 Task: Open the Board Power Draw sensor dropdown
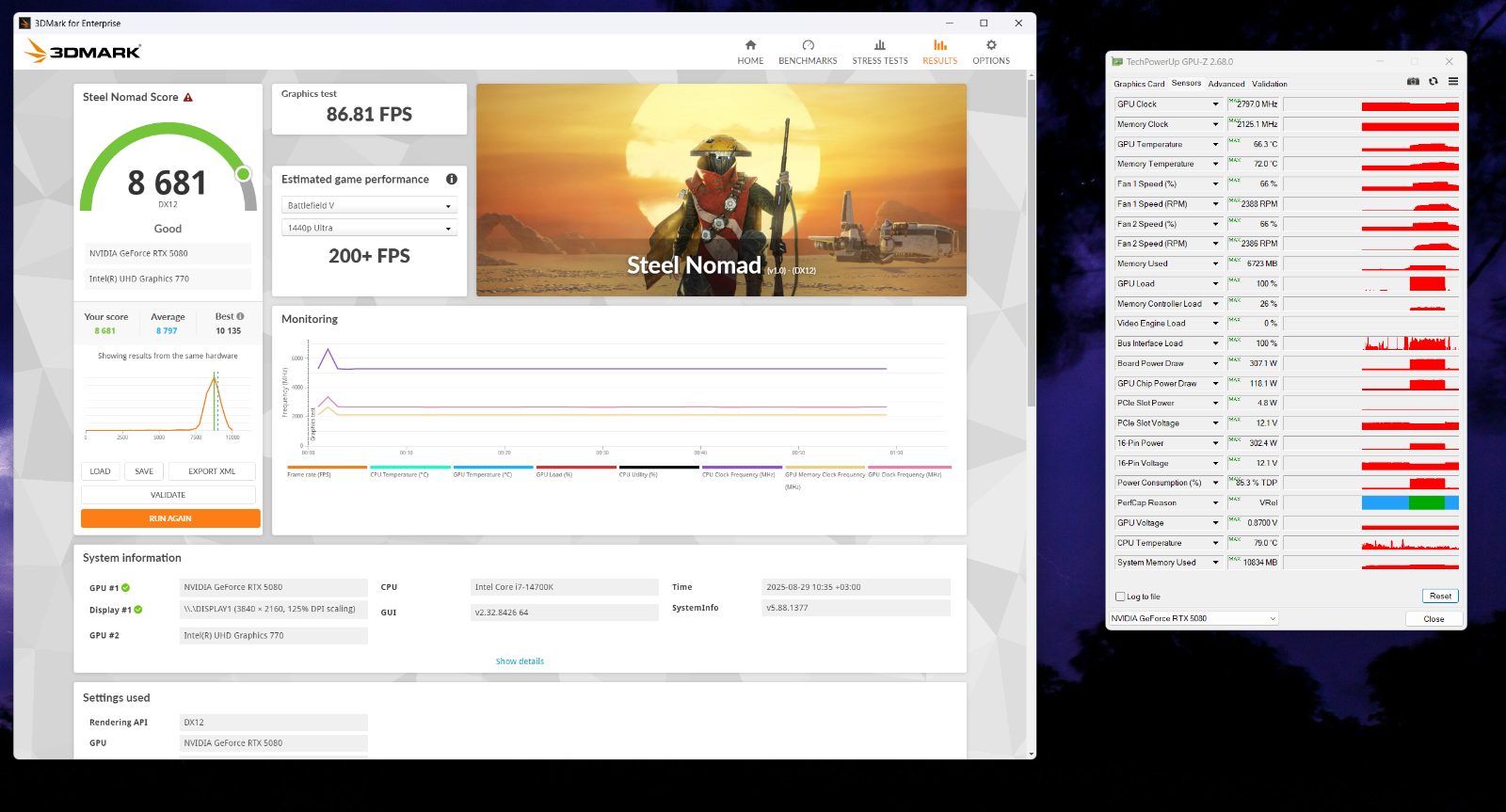1215,363
